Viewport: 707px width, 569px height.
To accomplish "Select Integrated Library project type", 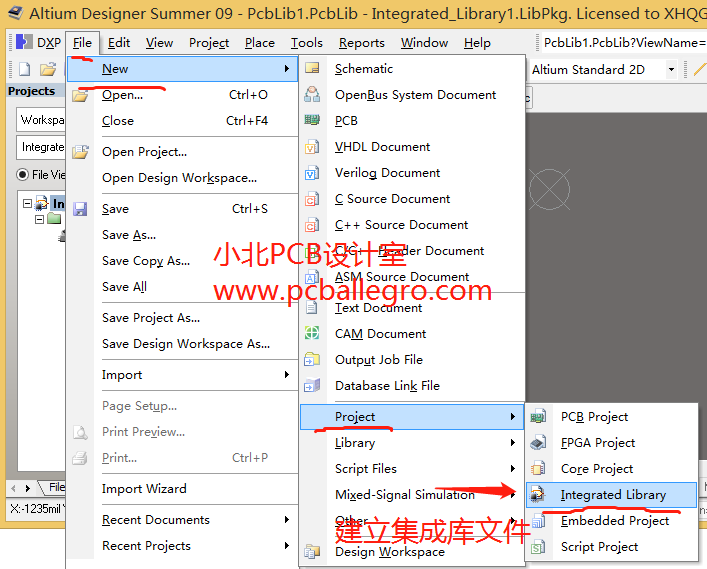I will 611,495.
